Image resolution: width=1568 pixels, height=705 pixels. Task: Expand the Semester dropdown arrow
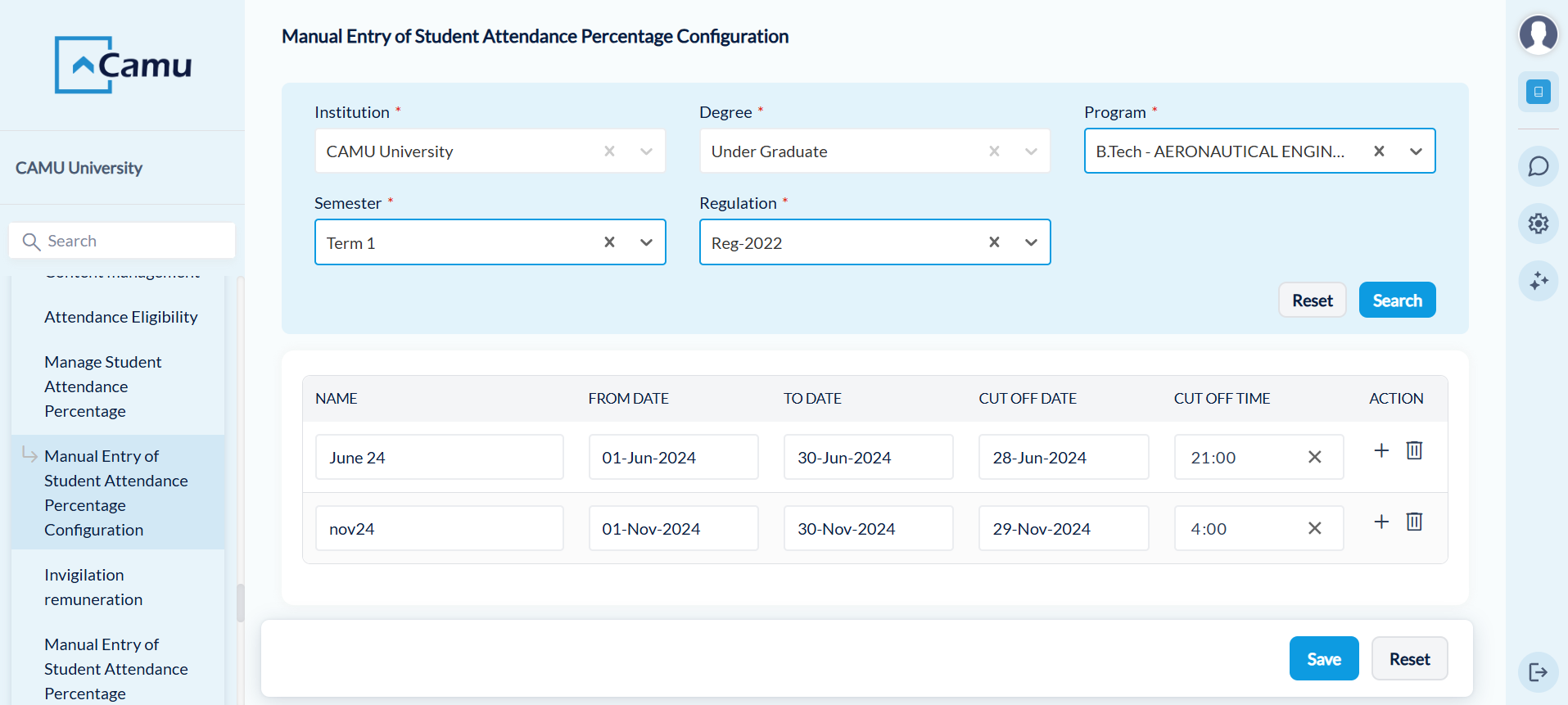[646, 242]
